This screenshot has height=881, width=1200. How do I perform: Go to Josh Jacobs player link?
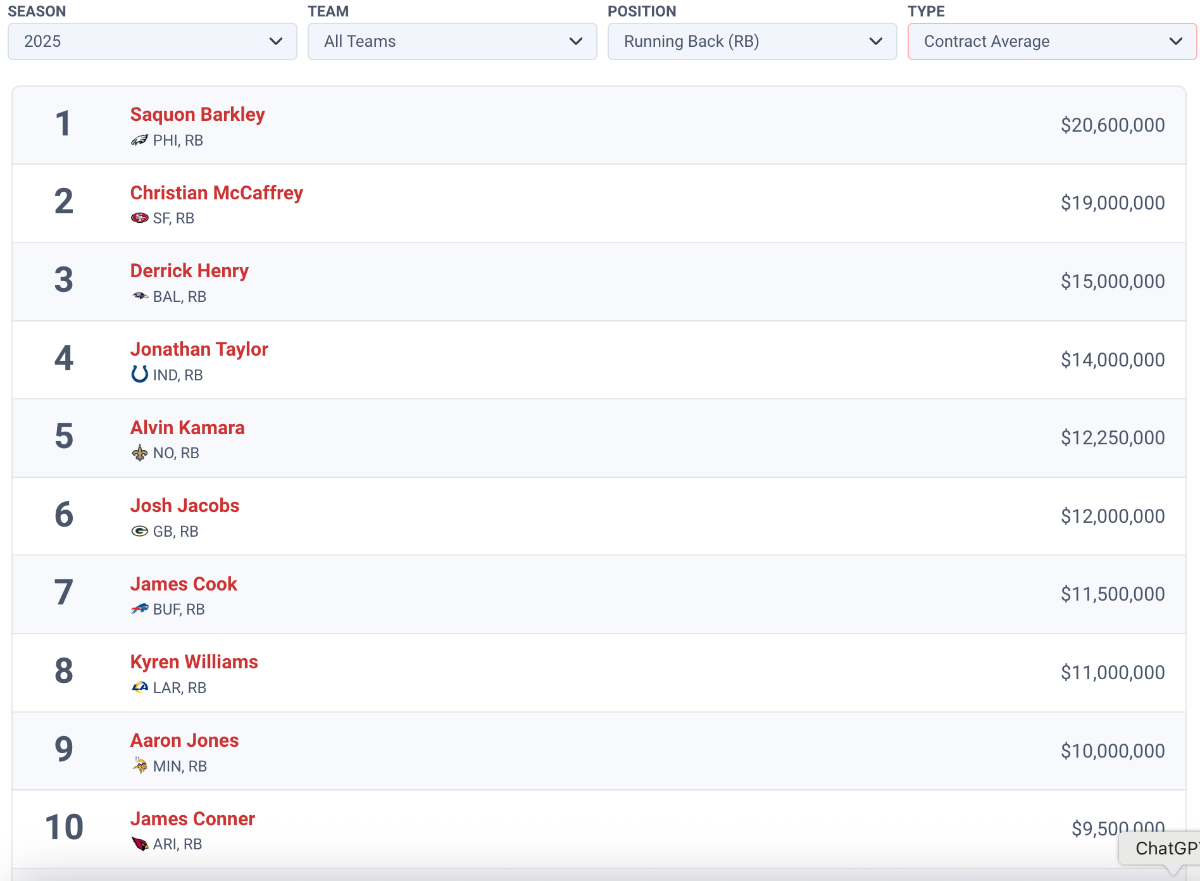tap(184, 506)
